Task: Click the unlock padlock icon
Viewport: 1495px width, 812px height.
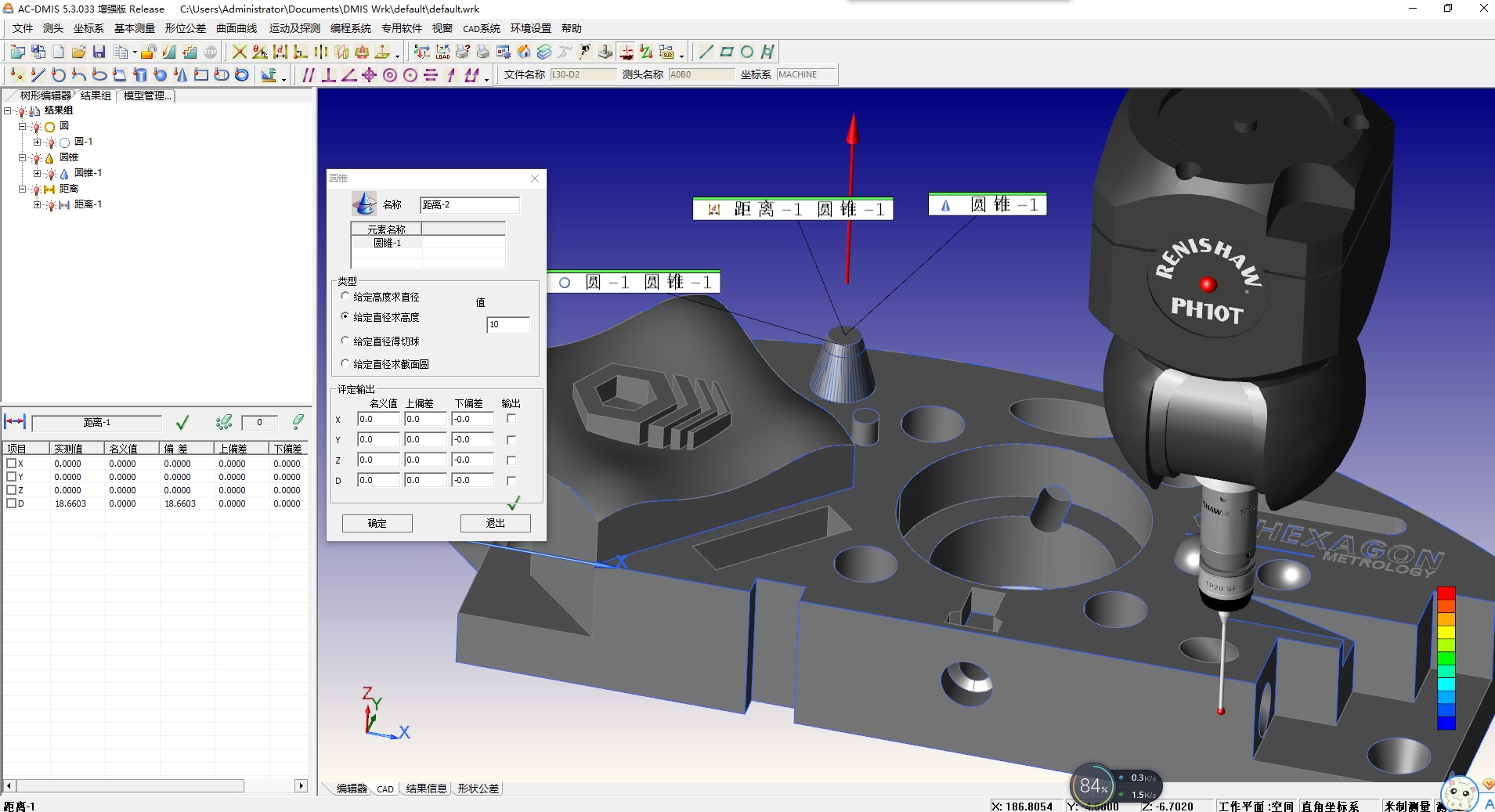Action: (148, 52)
